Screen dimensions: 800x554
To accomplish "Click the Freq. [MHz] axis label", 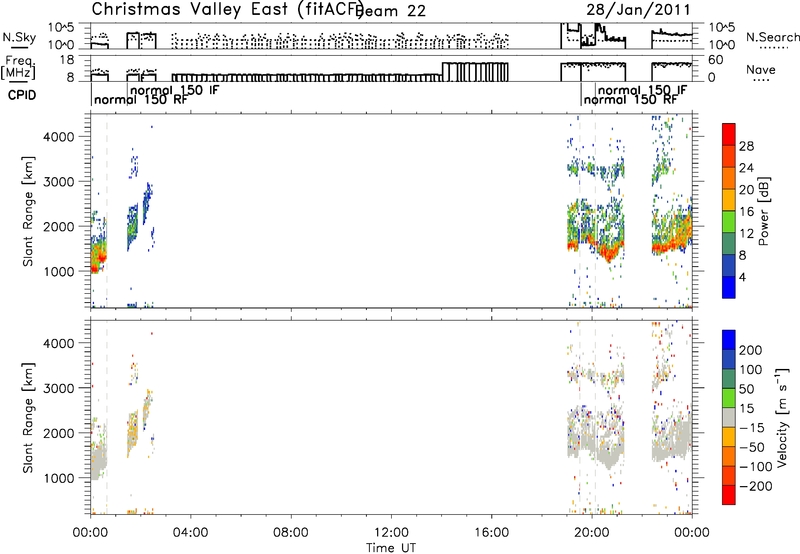I will pos(18,67).
